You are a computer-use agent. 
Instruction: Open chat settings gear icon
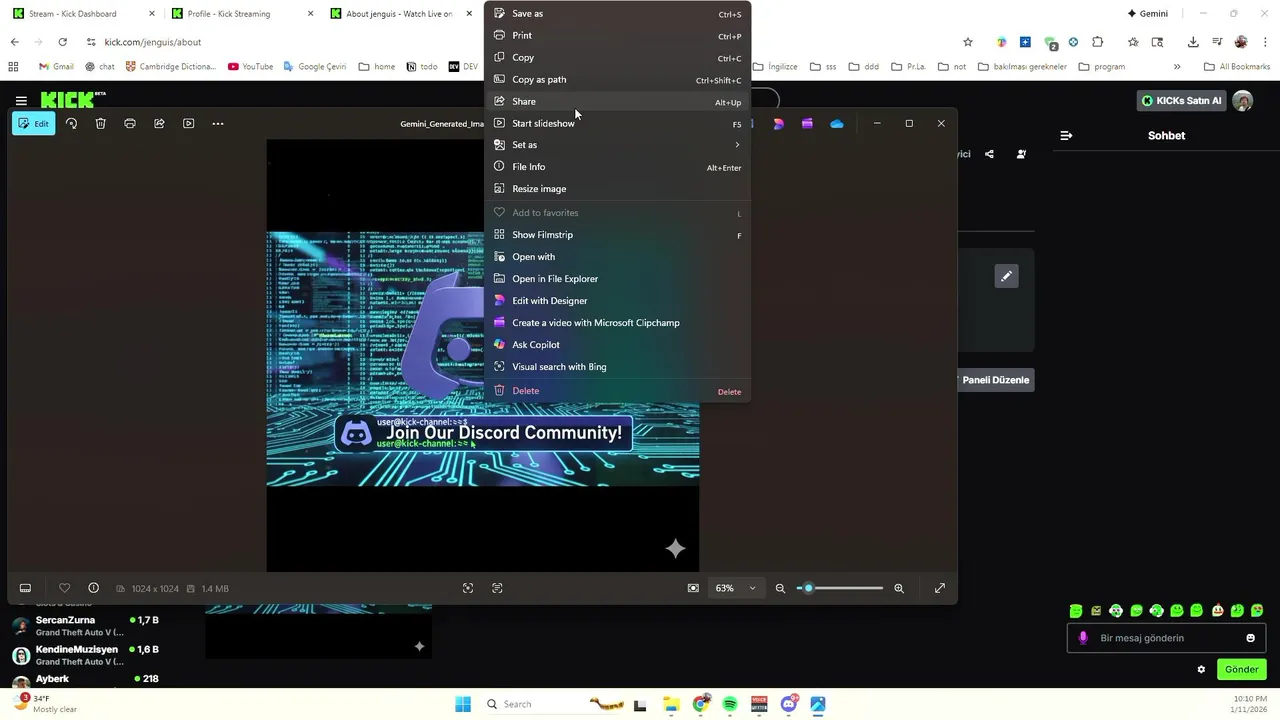tap(1201, 670)
